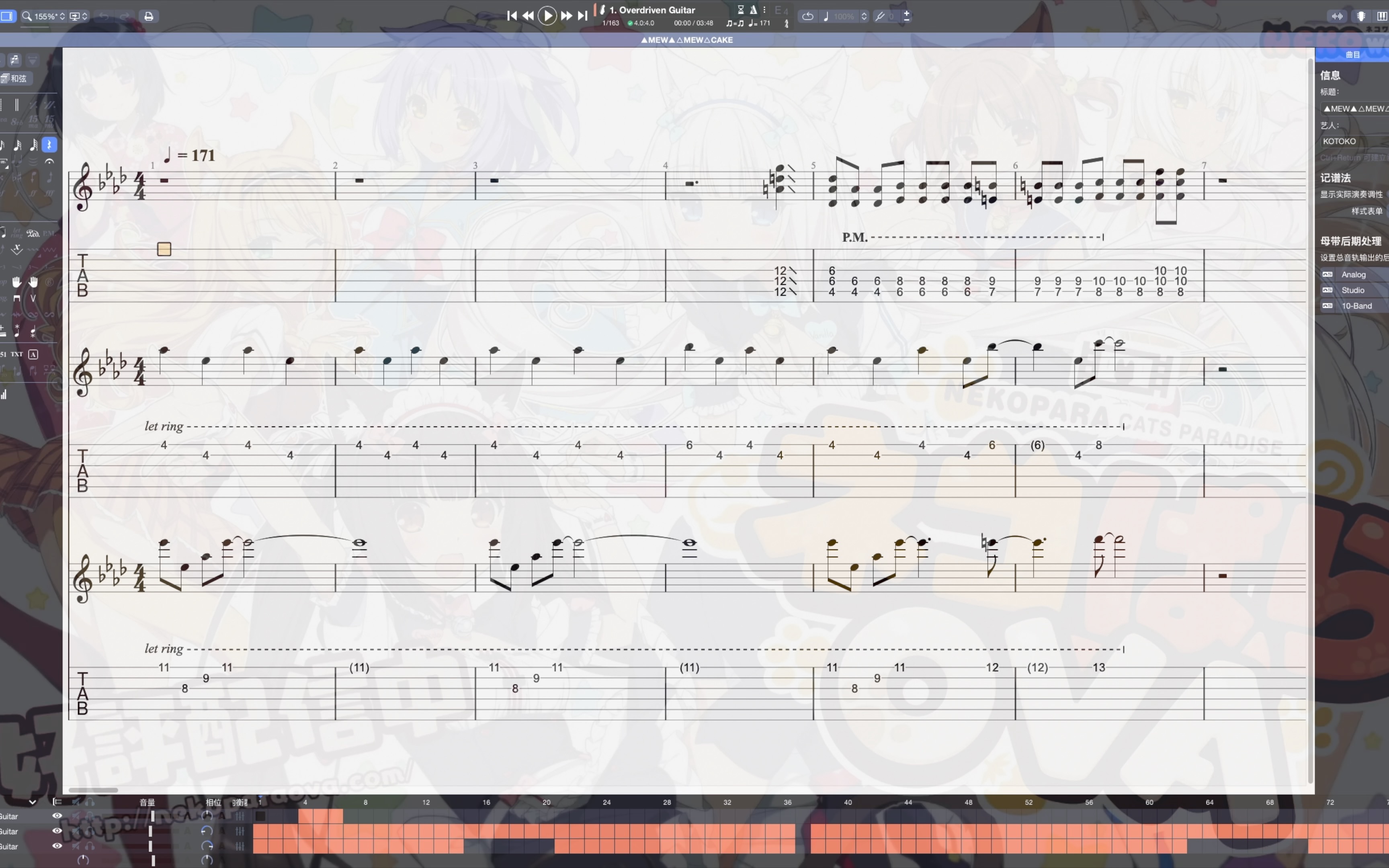Redo the last action
Viewport: 1389px width, 868px height.
click(x=125, y=16)
